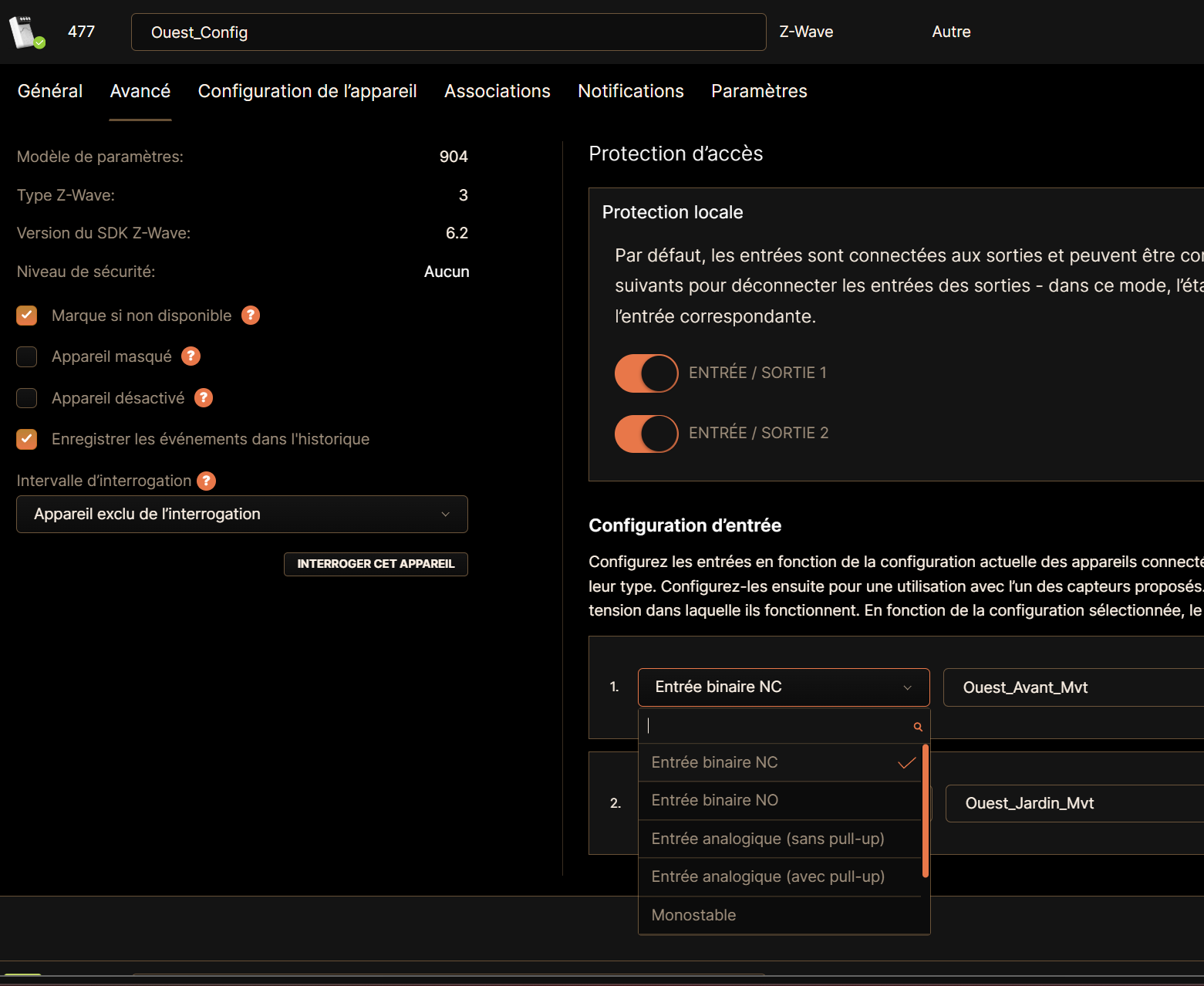Click the Protection locale heading
Screen dimensions: 1204x986
point(673,212)
